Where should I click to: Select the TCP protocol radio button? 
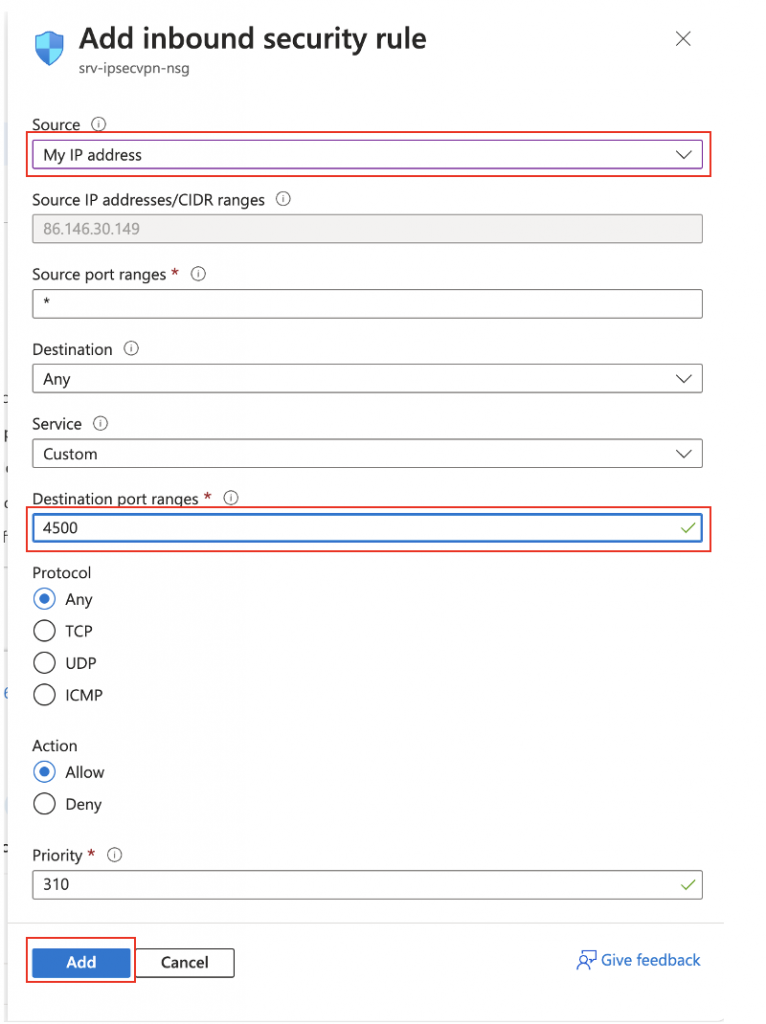pyautogui.click(x=44, y=631)
